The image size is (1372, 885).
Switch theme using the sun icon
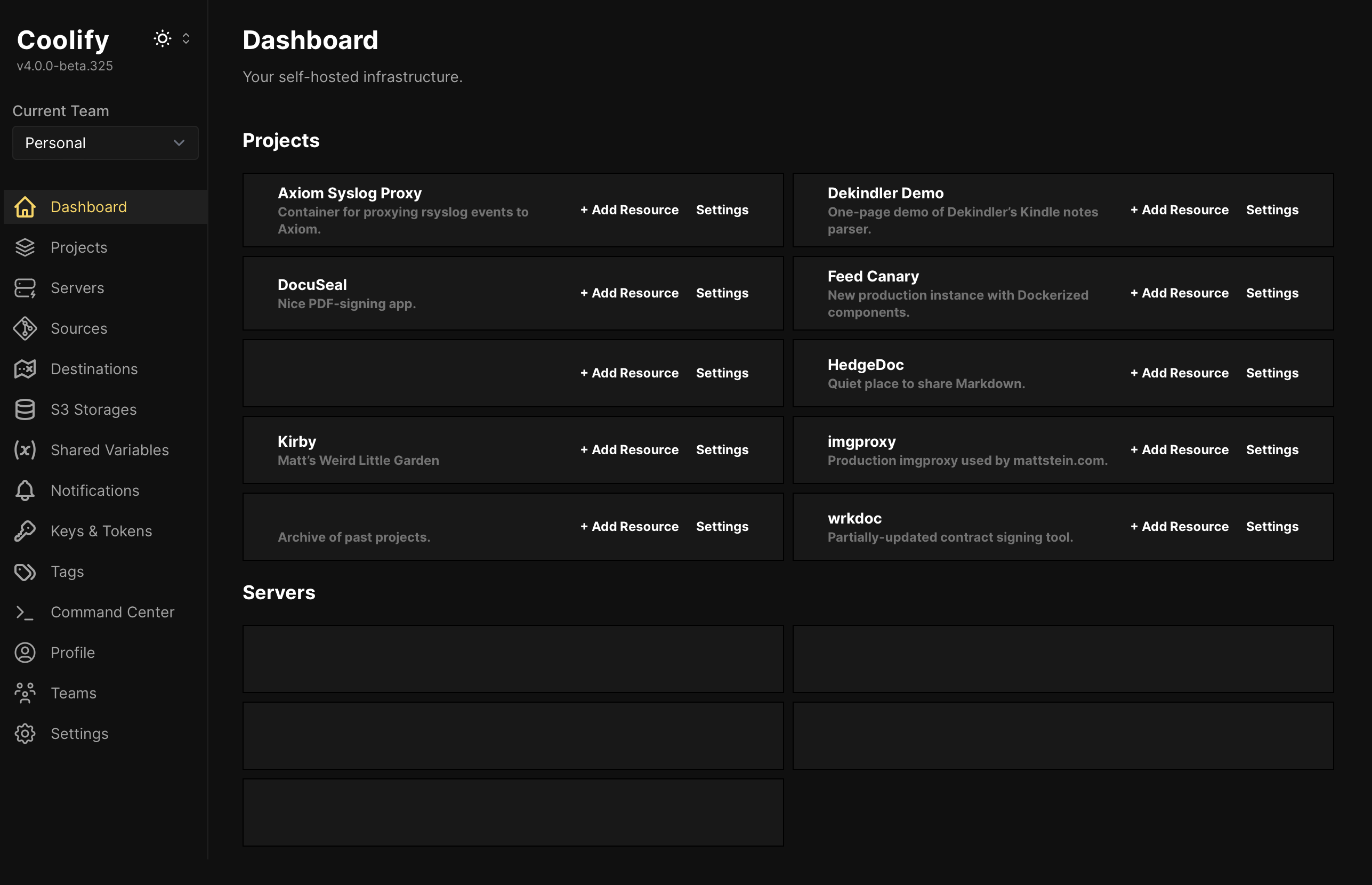click(x=162, y=38)
